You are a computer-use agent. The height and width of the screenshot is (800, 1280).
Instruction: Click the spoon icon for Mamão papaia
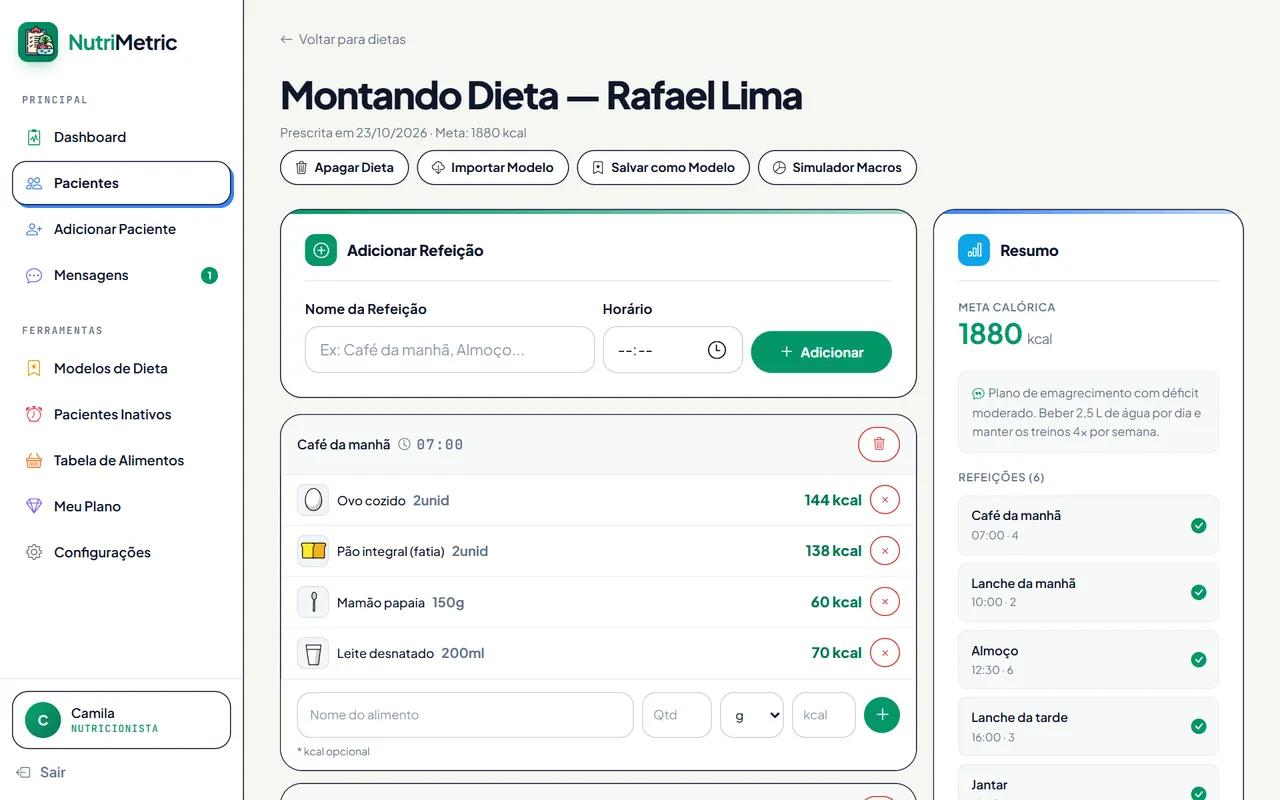313,602
